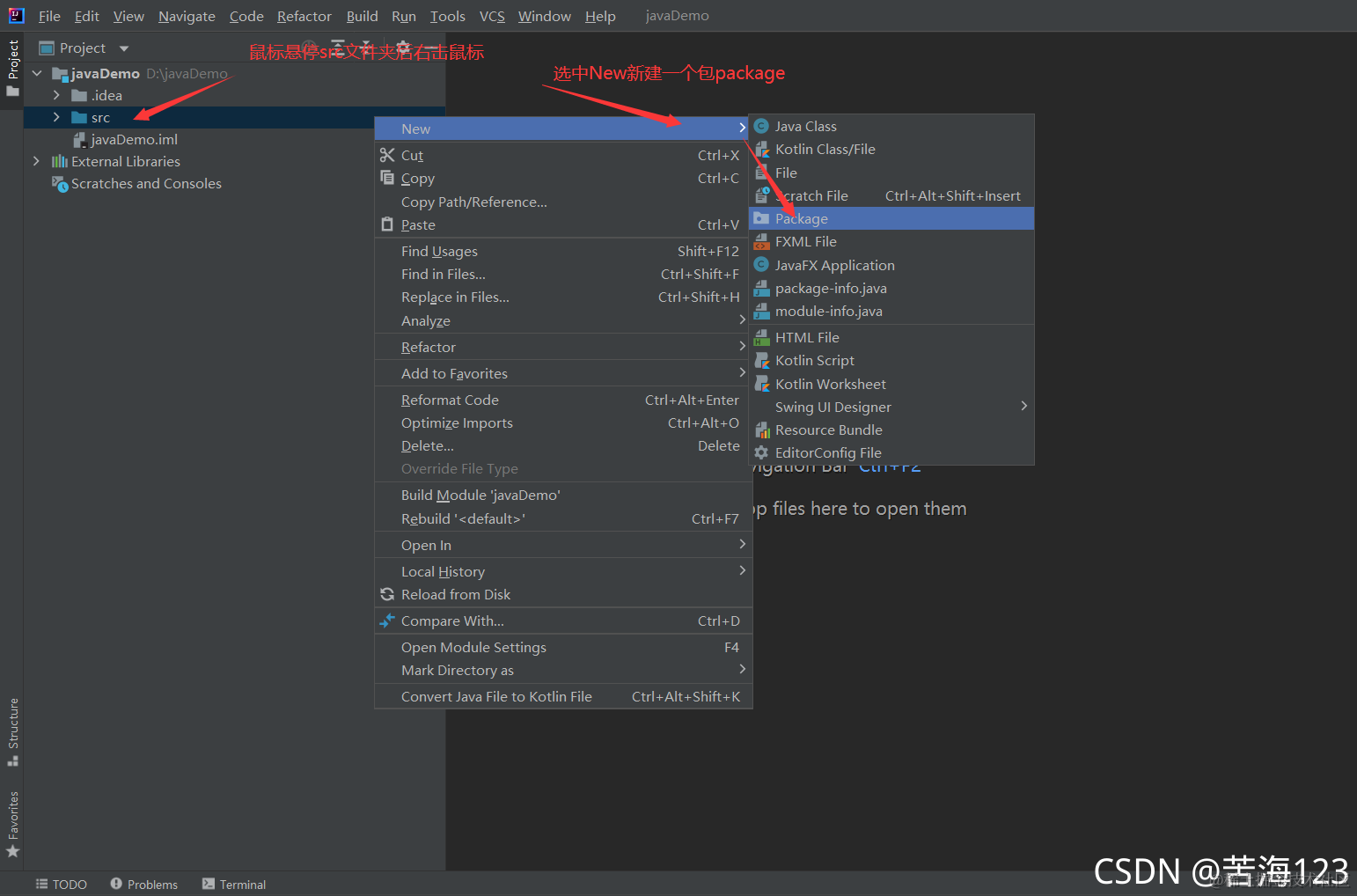
Task: Expand Mark Directory as submenu
Action: [x=563, y=670]
